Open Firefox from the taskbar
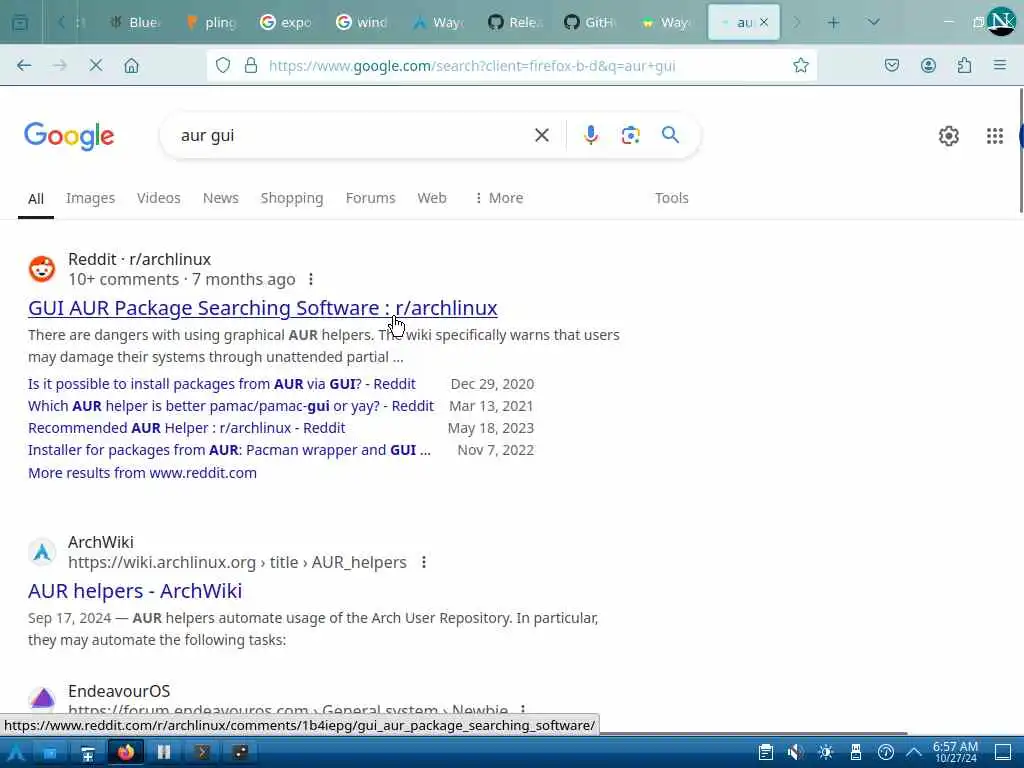 (126, 752)
